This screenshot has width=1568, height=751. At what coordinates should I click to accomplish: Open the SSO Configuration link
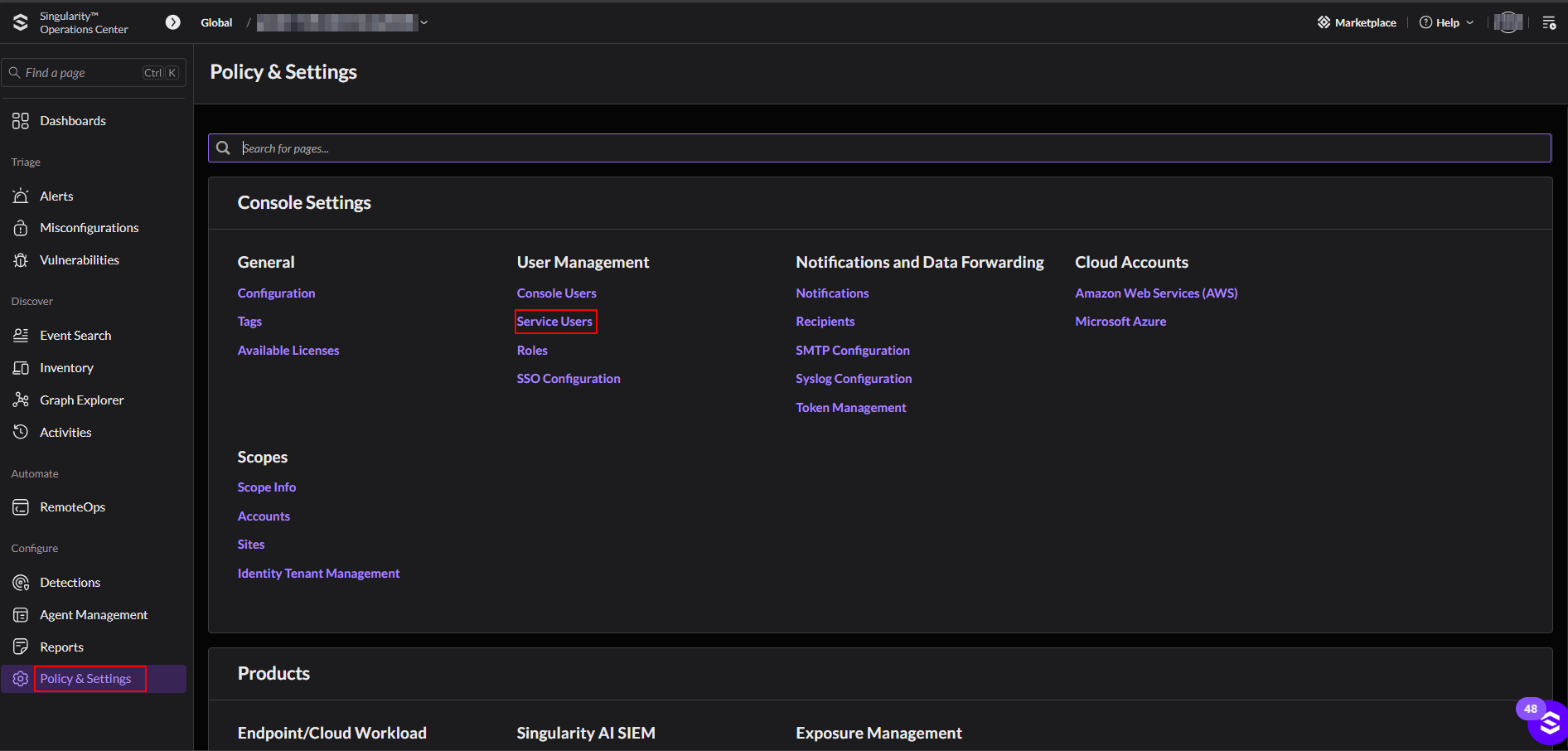[569, 379]
